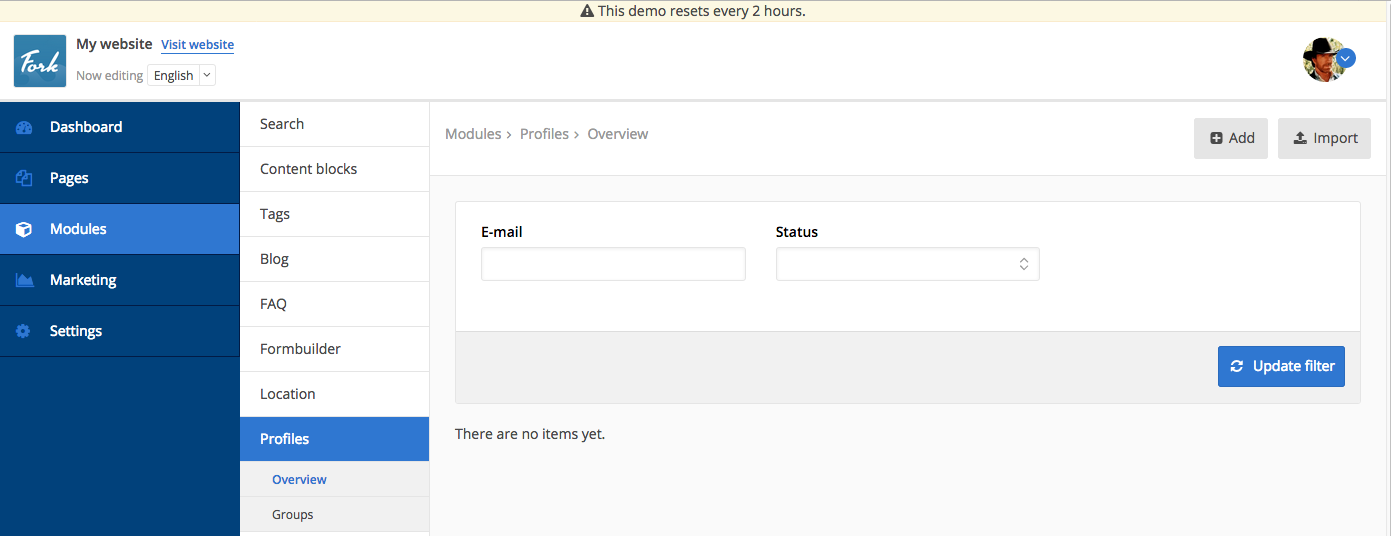Image resolution: width=1391 pixels, height=536 pixels.
Task: Click the Settings gear icon
Action: coord(24,331)
